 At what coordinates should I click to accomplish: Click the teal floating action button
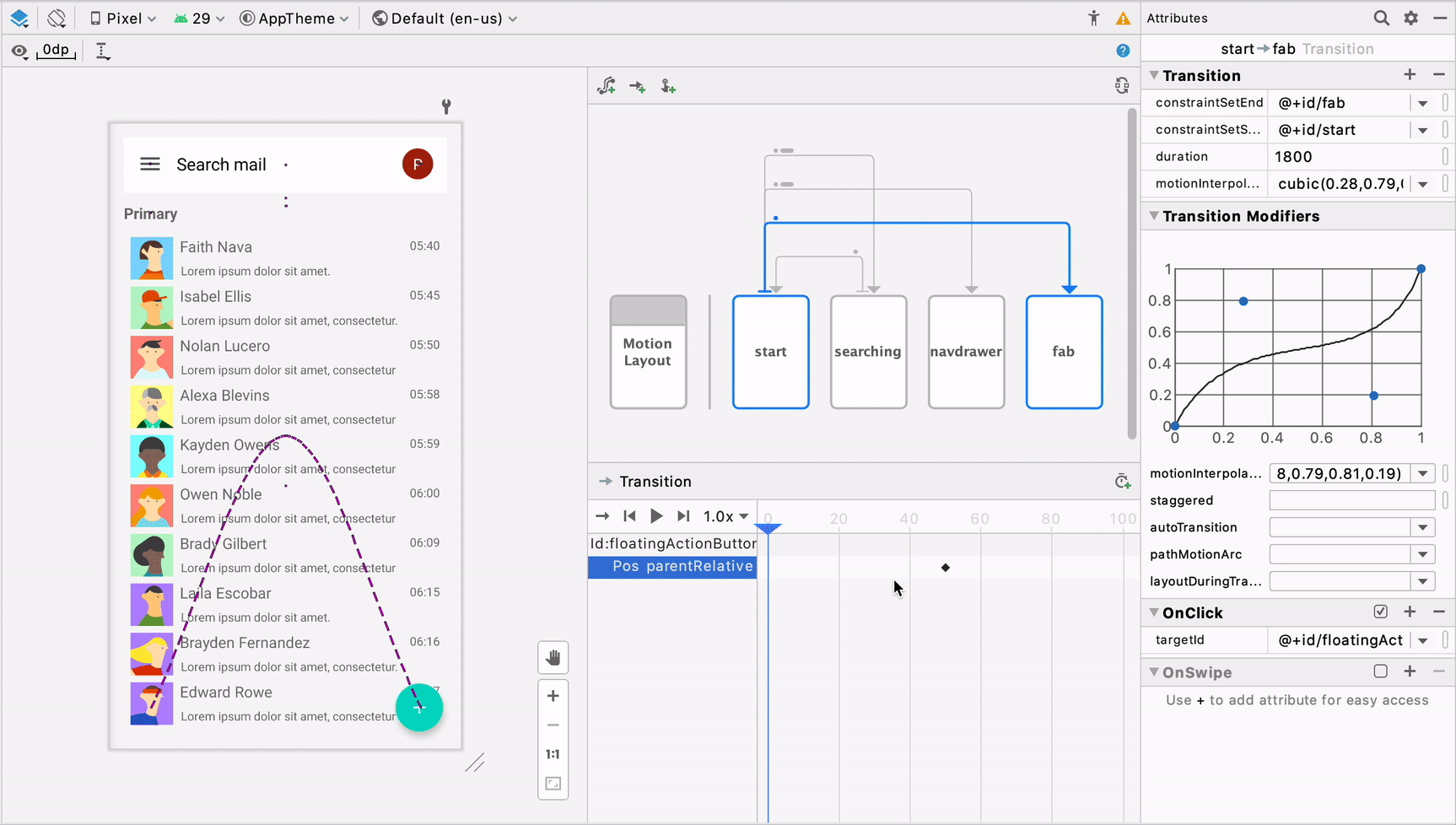coord(419,708)
